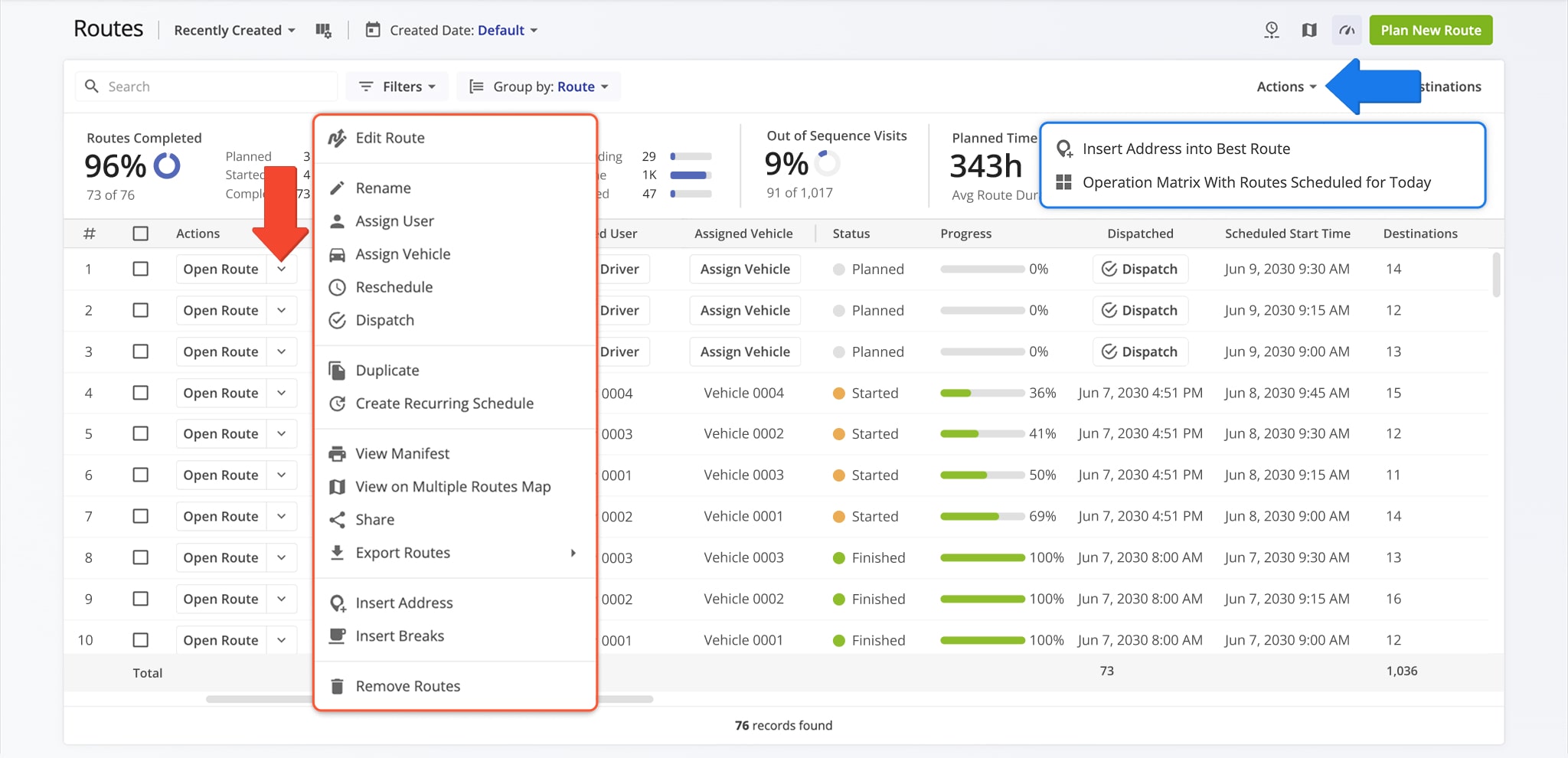
Task: Click the Insert Address pin icon
Action: pos(337,603)
